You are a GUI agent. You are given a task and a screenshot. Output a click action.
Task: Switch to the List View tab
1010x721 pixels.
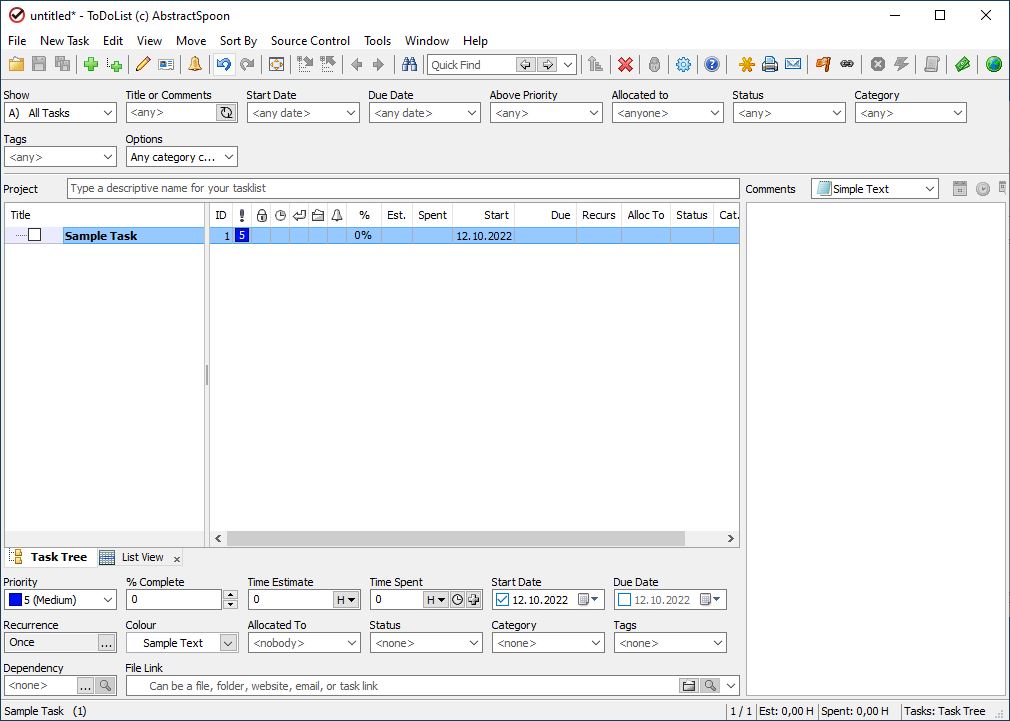tap(142, 557)
